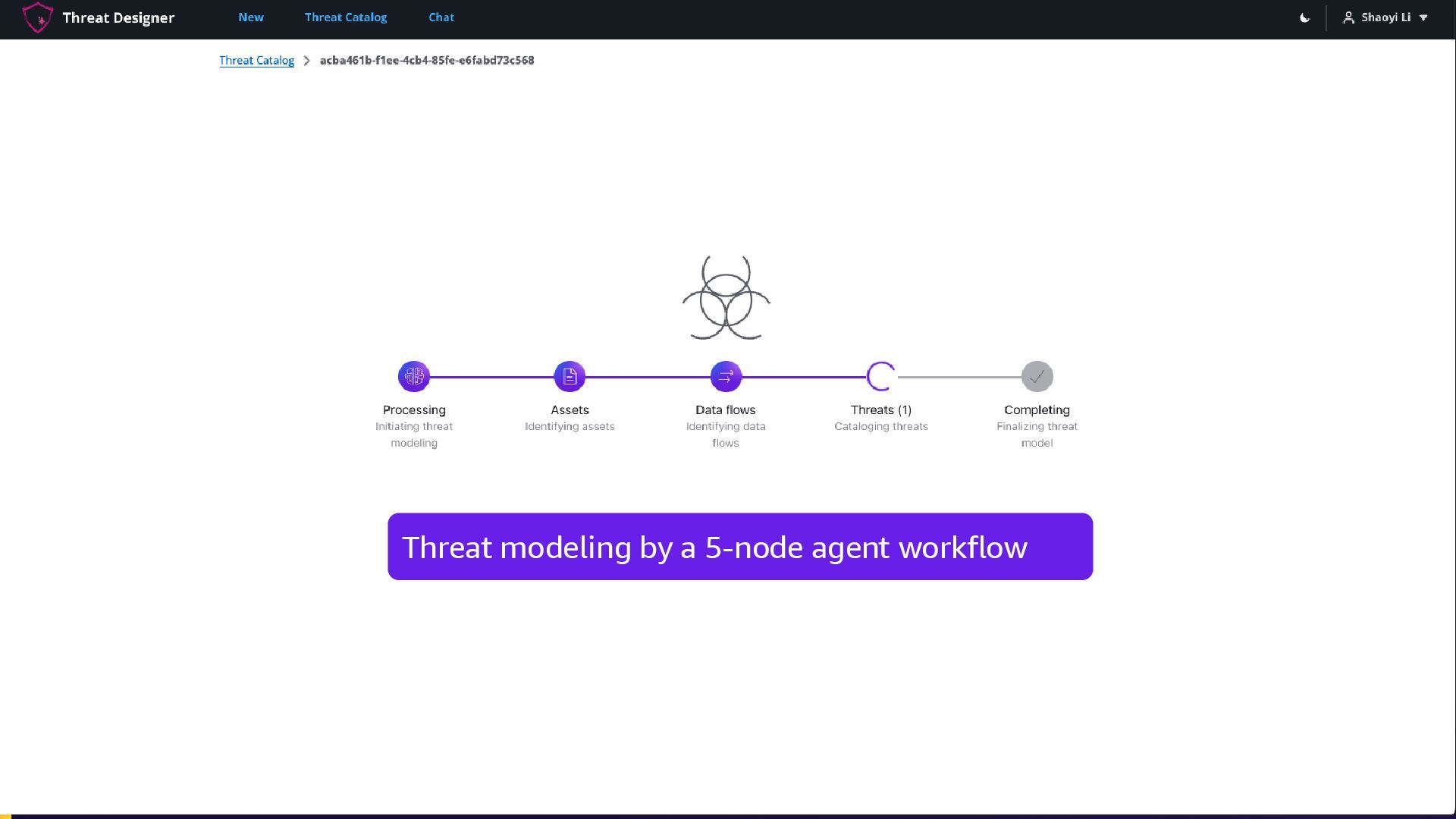The width and height of the screenshot is (1456, 819).
Task: Click the Cataloging threats description
Action: click(881, 426)
